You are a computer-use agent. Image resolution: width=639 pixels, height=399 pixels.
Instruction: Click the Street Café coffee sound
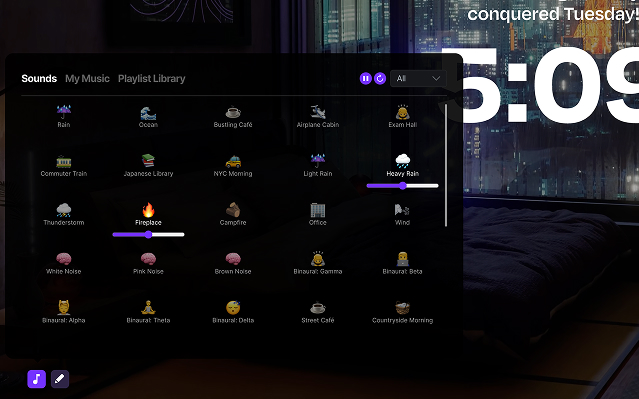(318, 312)
